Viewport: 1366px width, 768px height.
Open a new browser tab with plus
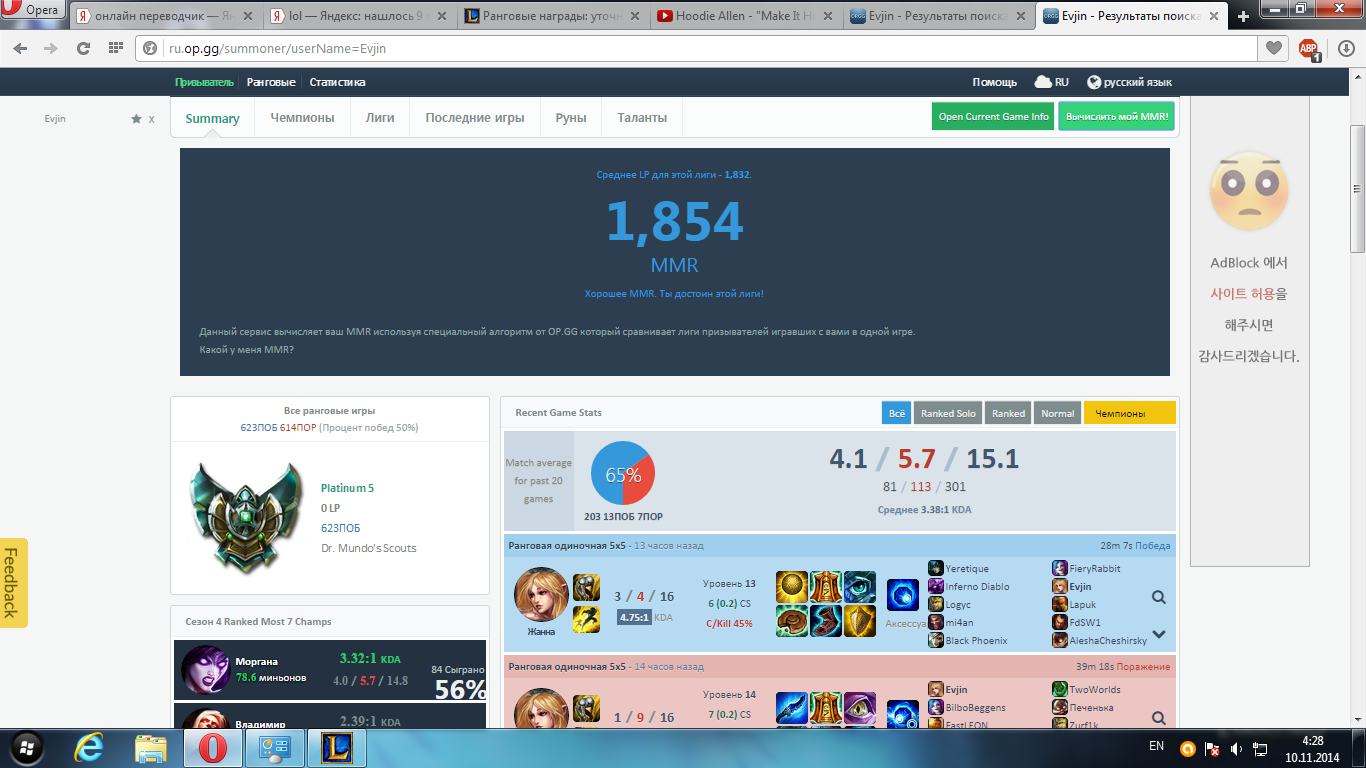1243,17
